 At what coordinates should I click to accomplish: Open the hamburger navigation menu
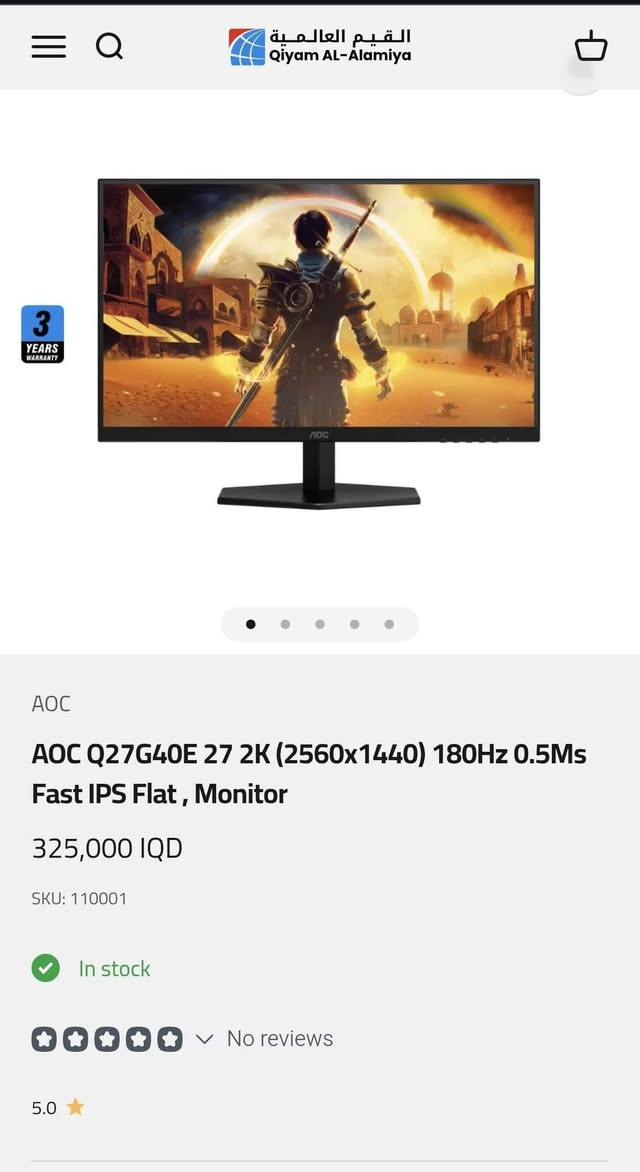(49, 46)
